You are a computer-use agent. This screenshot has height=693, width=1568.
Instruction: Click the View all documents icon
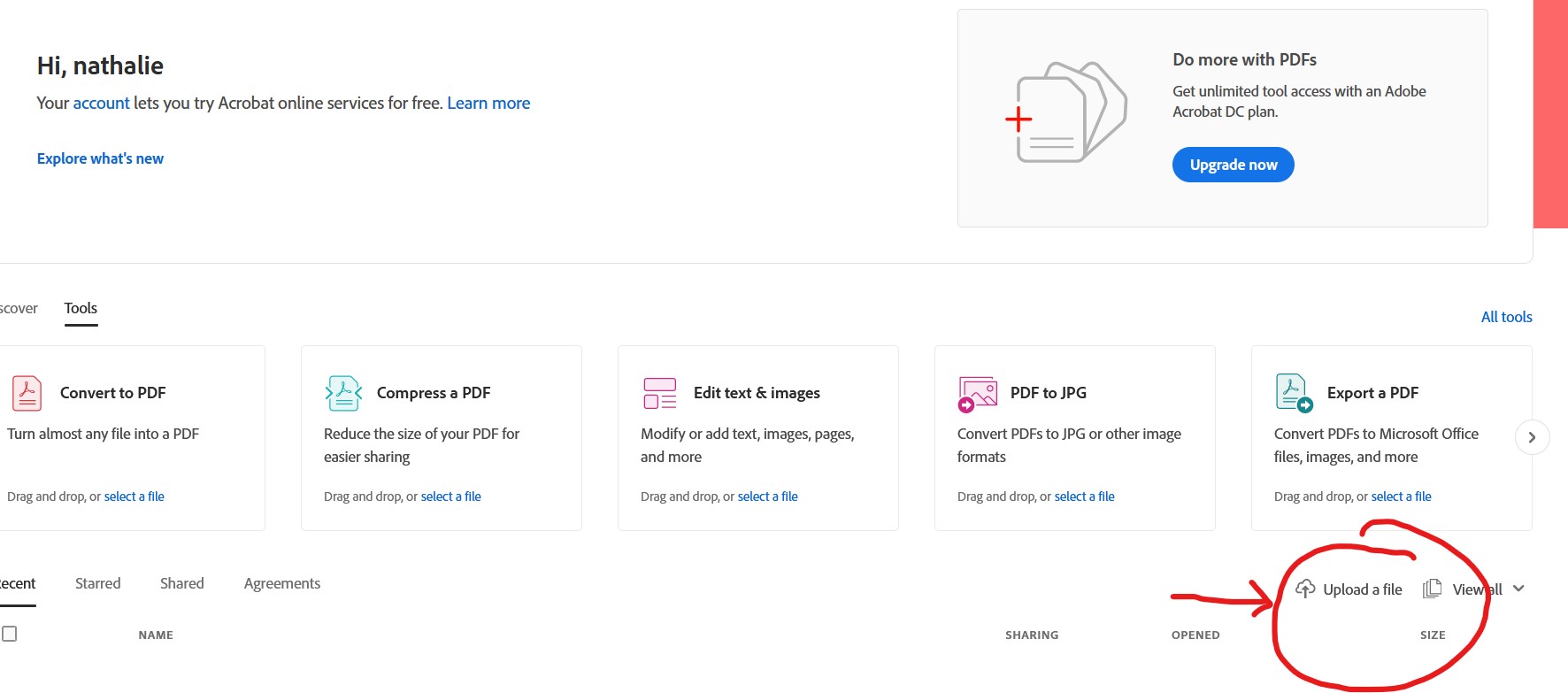click(1432, 589)
